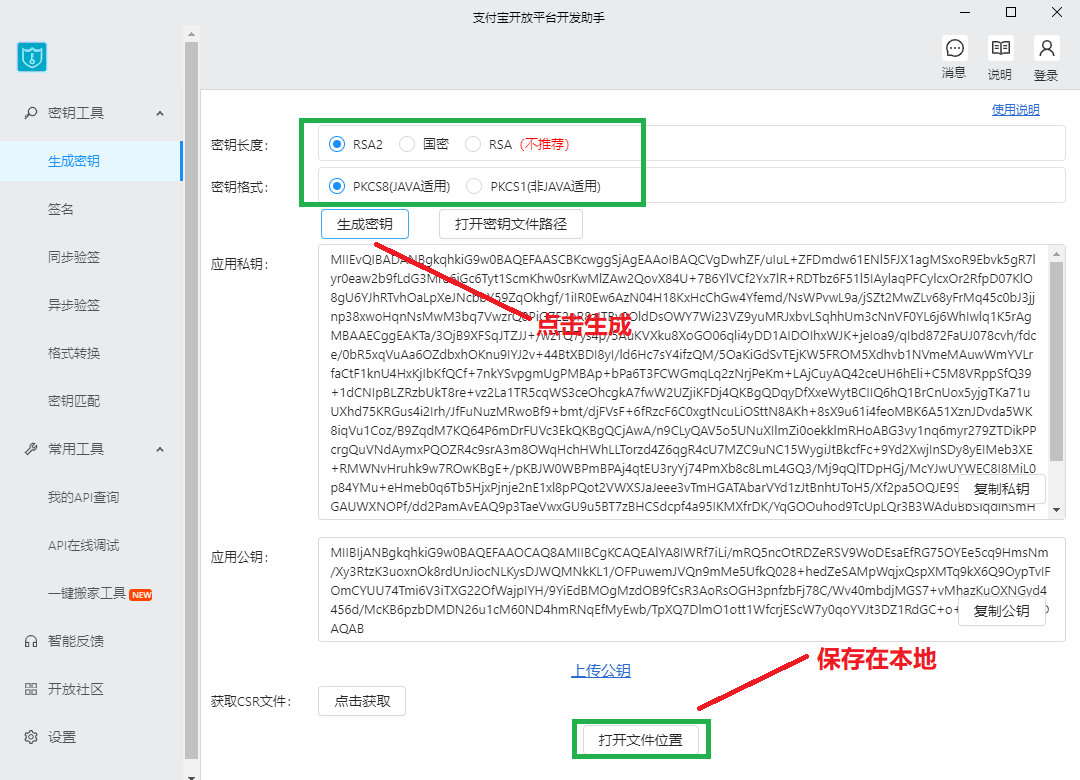Click the sidebar scrollbar down arrow
Screen dimensions: 1080x780
(x=191, y=776)
